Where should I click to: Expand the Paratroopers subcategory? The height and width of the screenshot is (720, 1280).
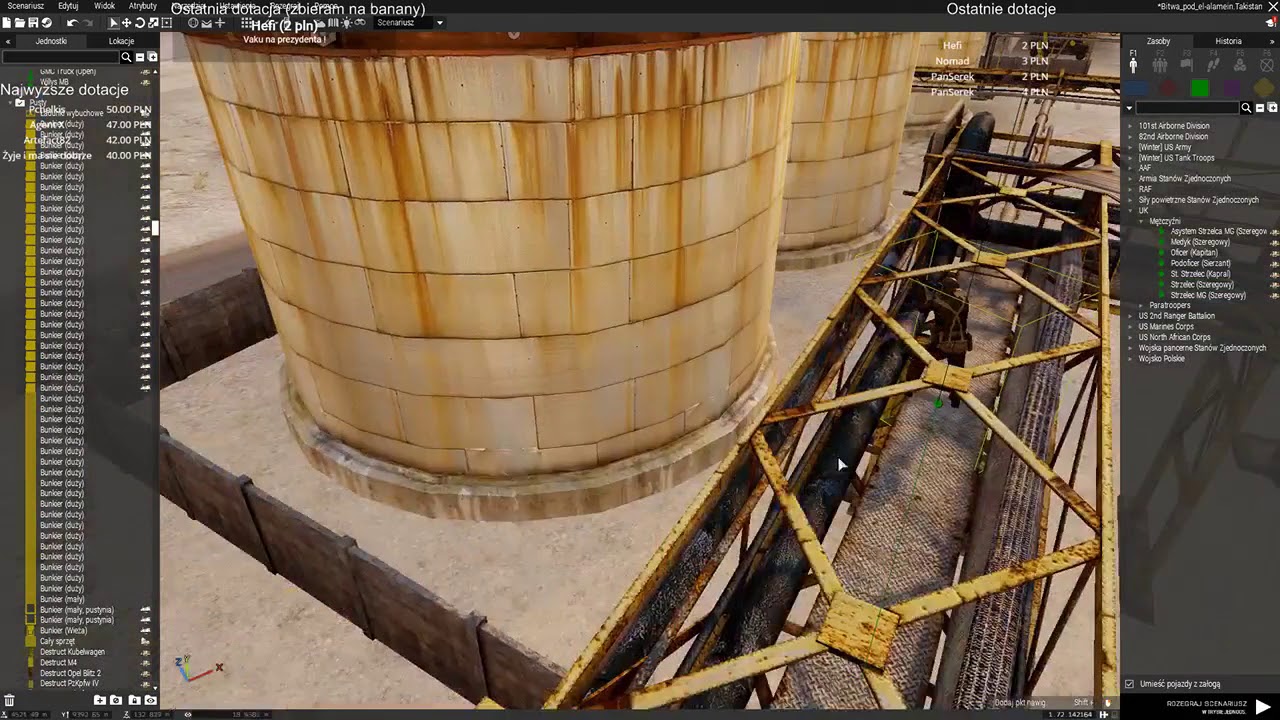1141,305
